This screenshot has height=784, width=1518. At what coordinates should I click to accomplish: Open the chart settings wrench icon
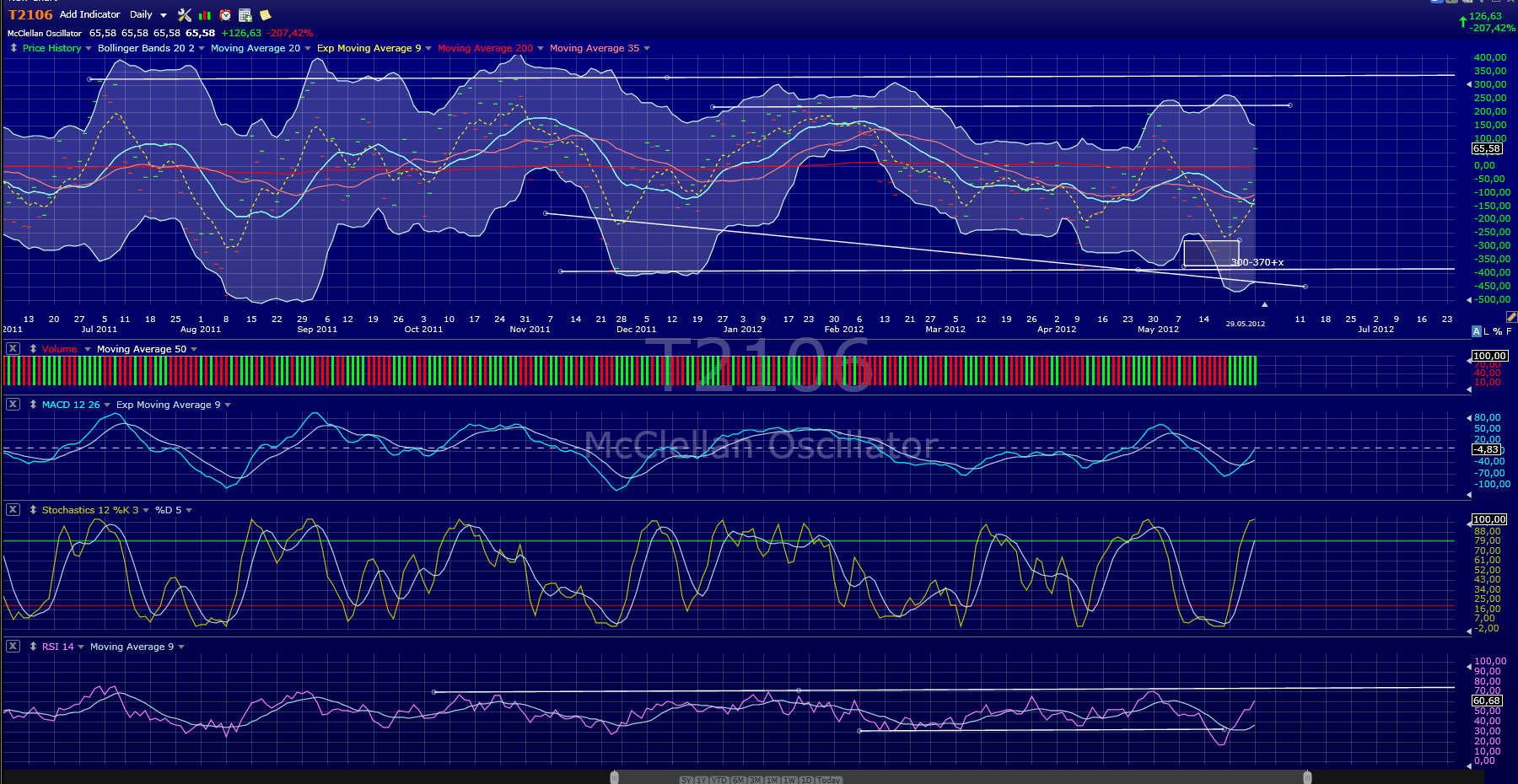185,14
